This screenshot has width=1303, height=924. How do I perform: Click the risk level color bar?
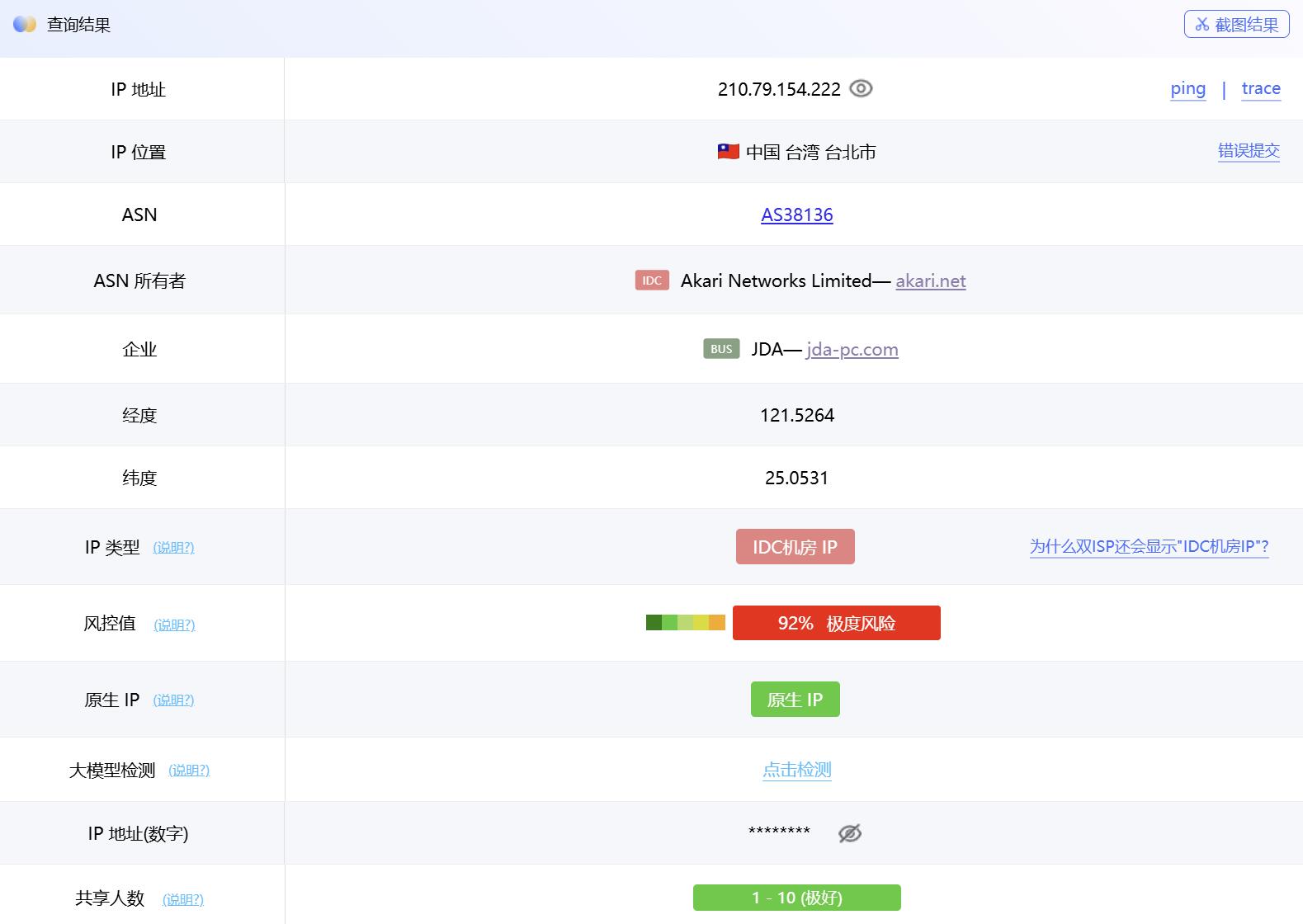click(x=685, y=623)
